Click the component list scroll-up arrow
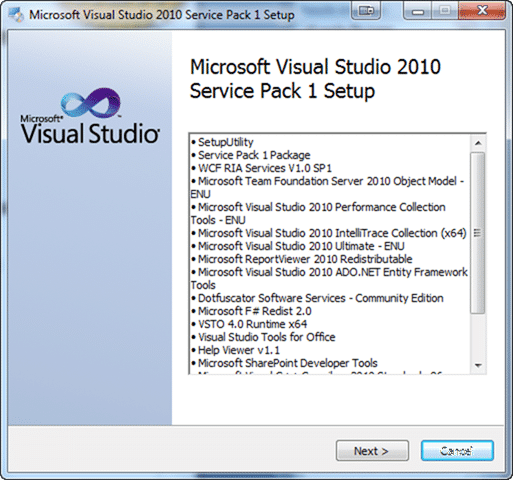This screenshot has height=480, width=513. 478,143
